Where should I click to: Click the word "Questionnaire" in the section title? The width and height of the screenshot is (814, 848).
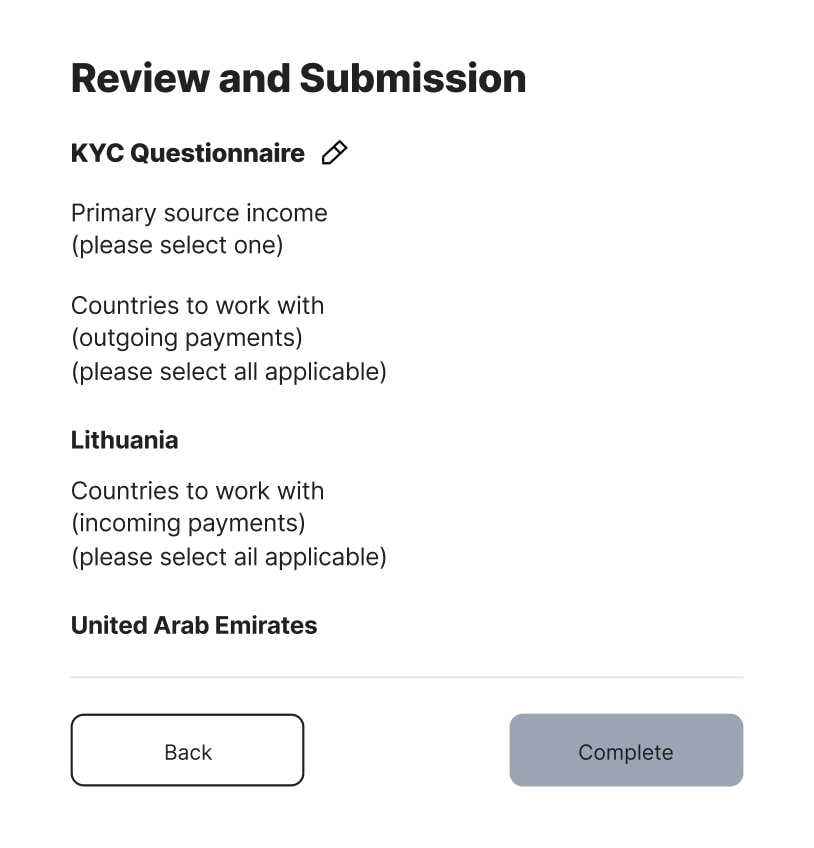coord(217,153)
